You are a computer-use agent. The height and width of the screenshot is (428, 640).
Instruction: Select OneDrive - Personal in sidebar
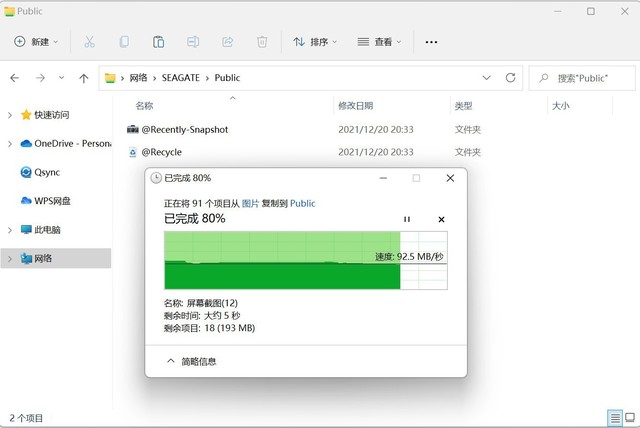(x=65, y=144)
